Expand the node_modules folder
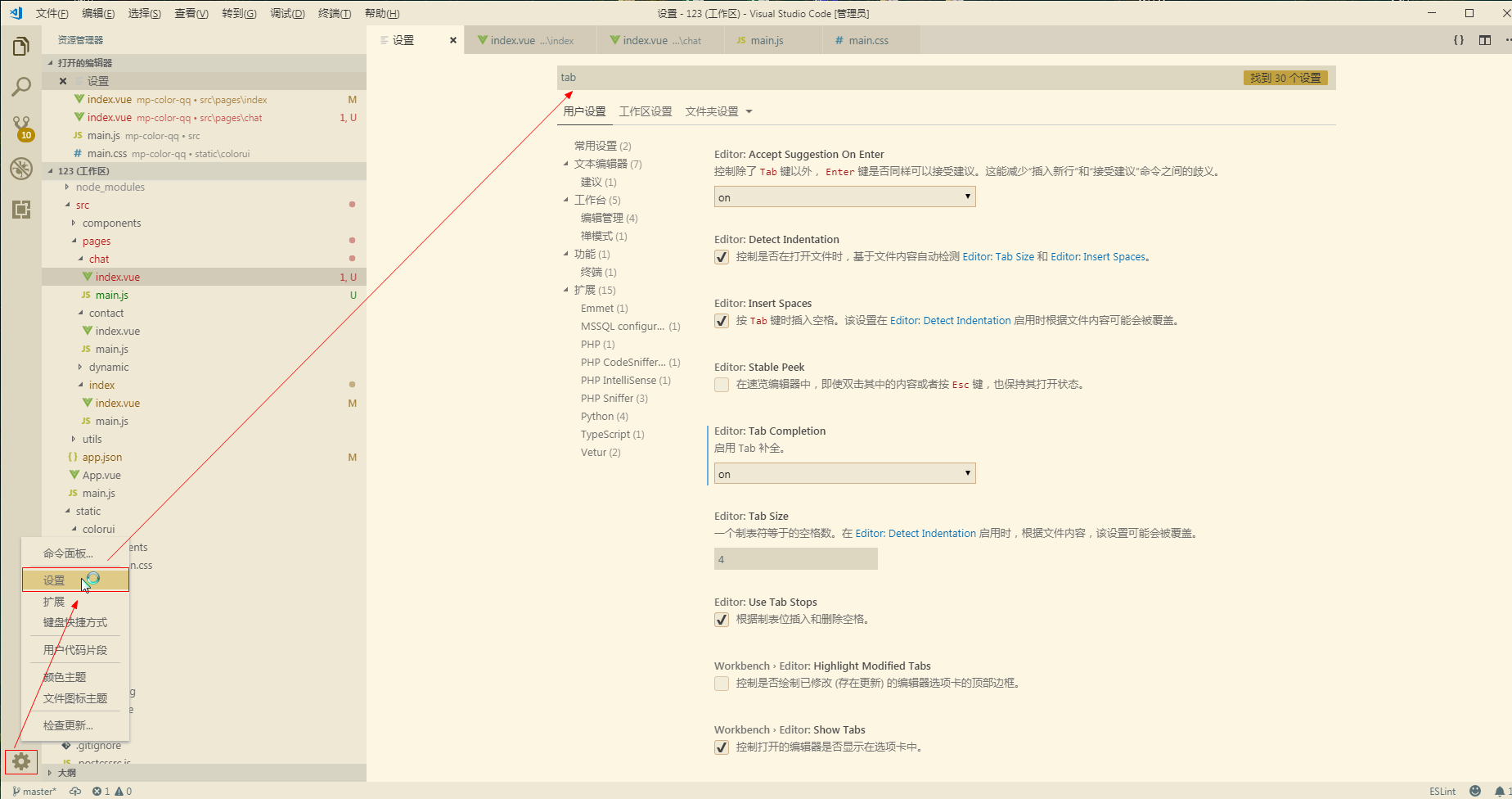The height and width of the screenshot is (799, 1512). point(67,187)
